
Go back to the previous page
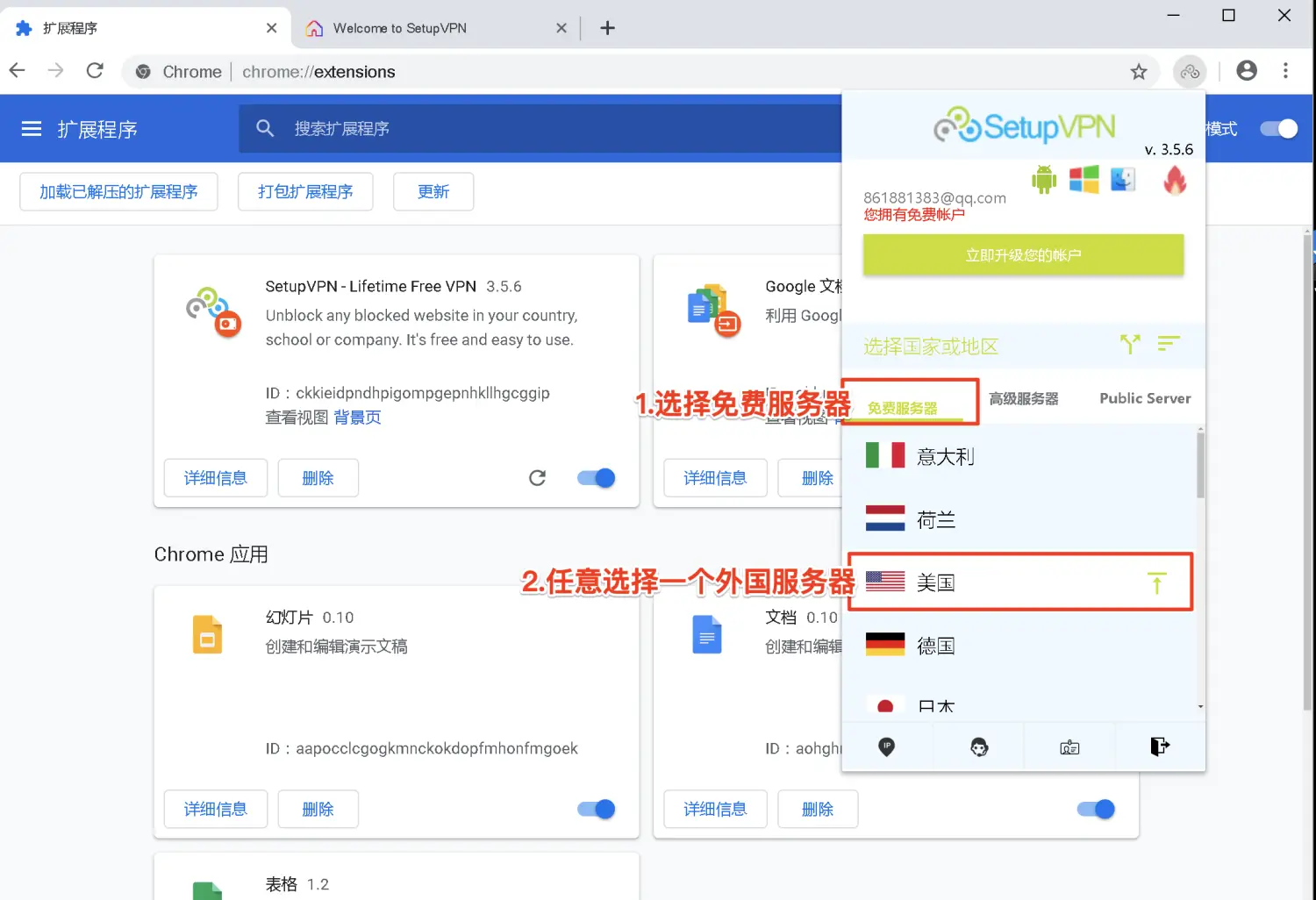point(18,71)
